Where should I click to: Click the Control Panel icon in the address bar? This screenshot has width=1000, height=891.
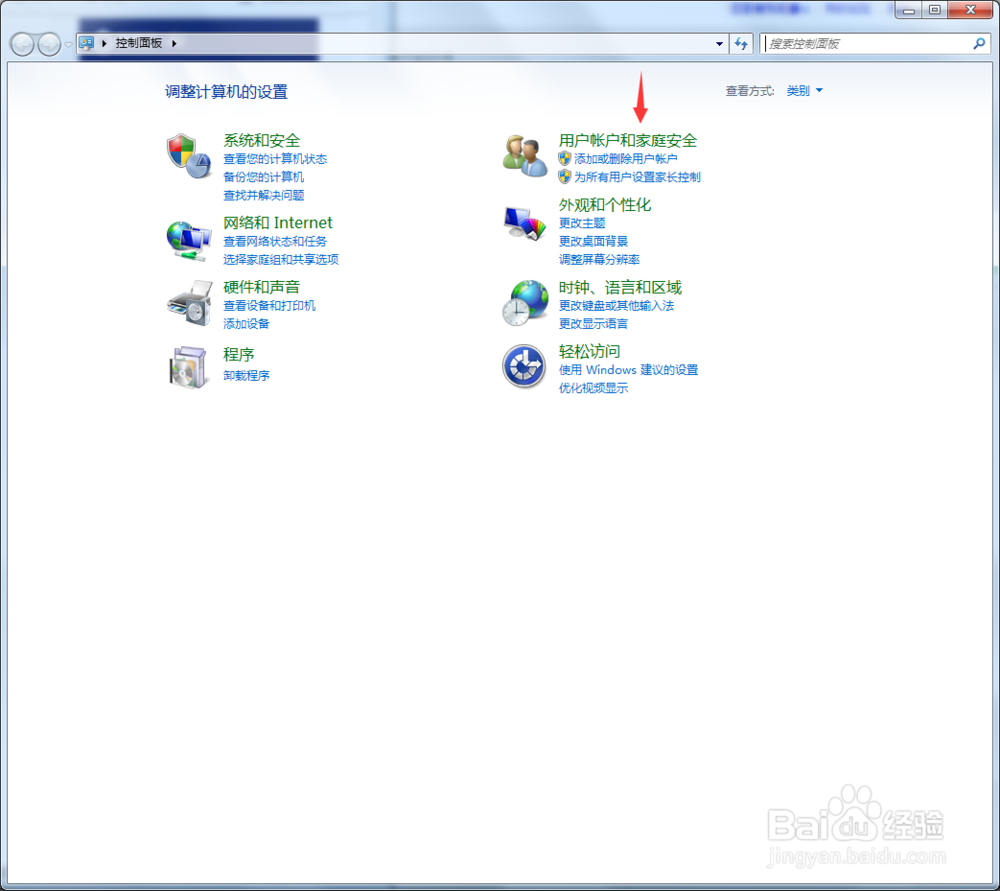[x=88, y=44]
